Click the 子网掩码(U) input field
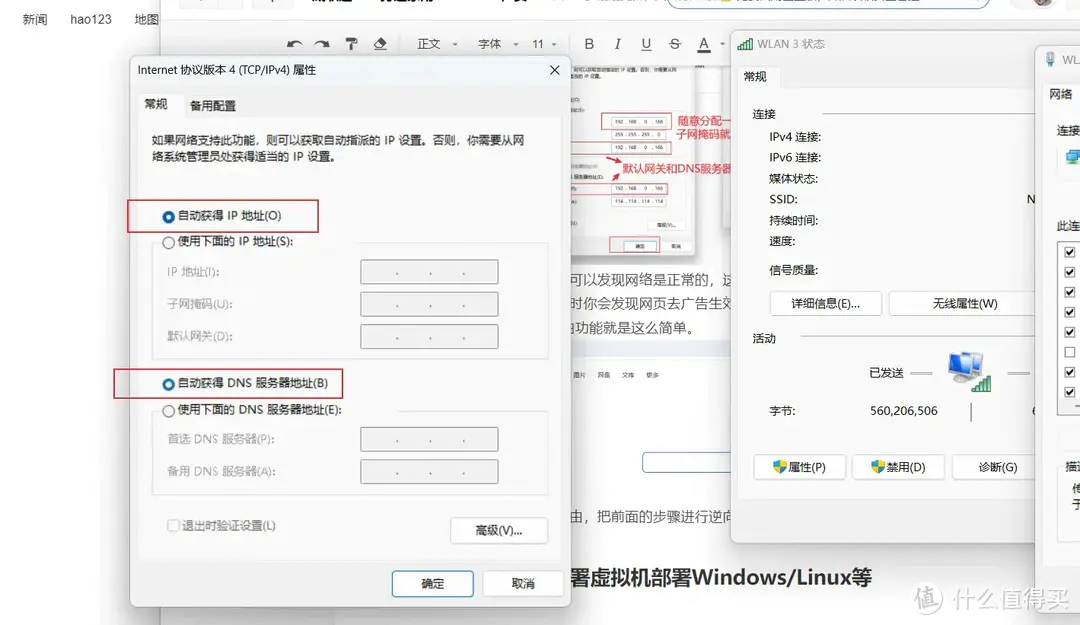This screenshot has height=625, width=1080. [429, 304]
